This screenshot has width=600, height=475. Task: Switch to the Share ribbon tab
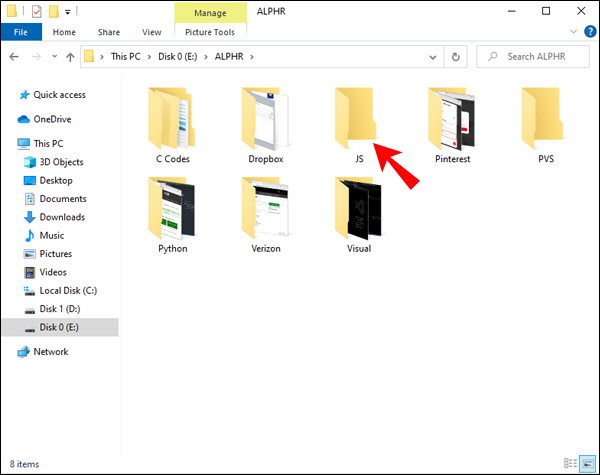[x=109, y=32]
